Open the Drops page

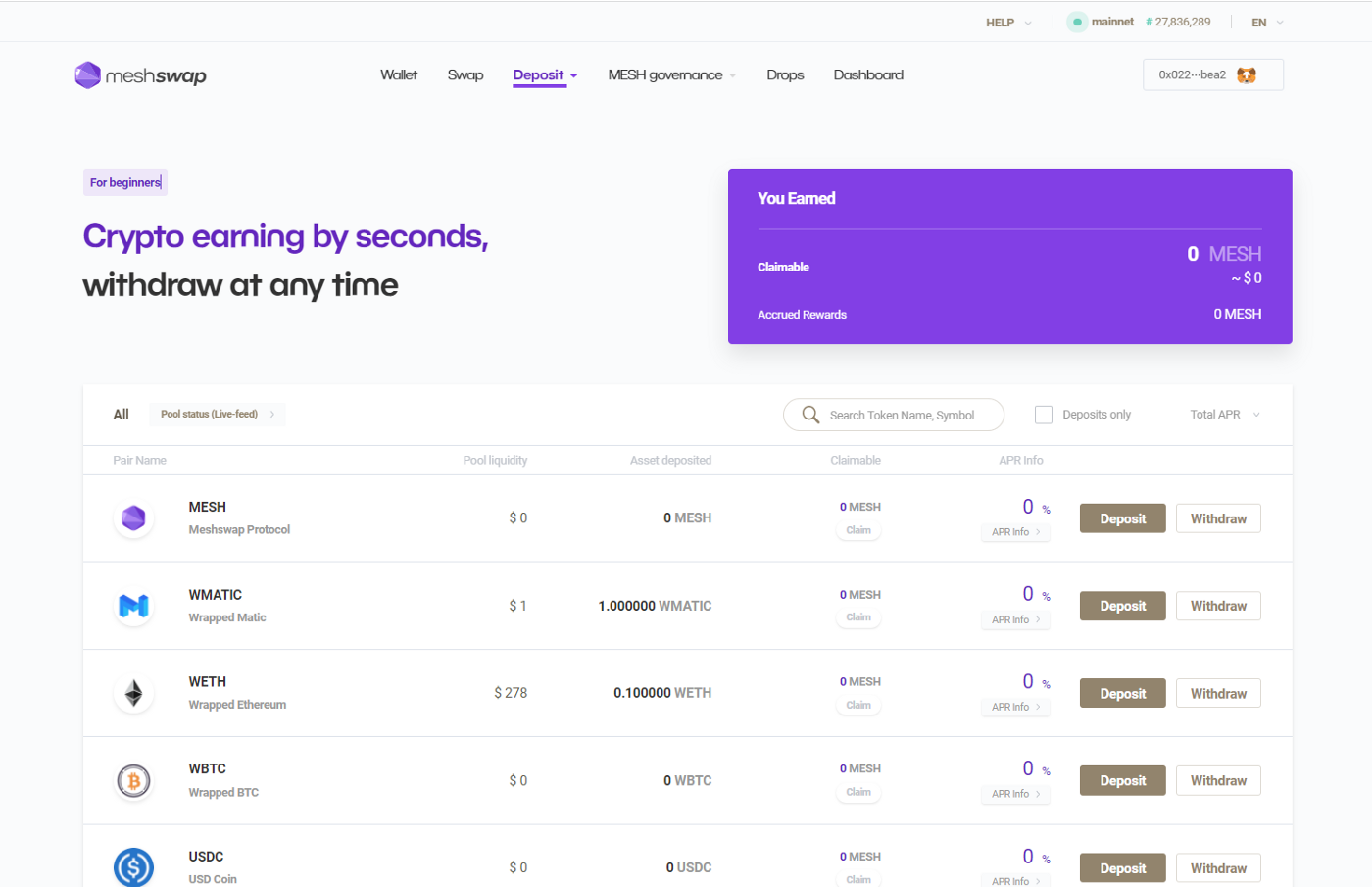[x=785, y=75]
